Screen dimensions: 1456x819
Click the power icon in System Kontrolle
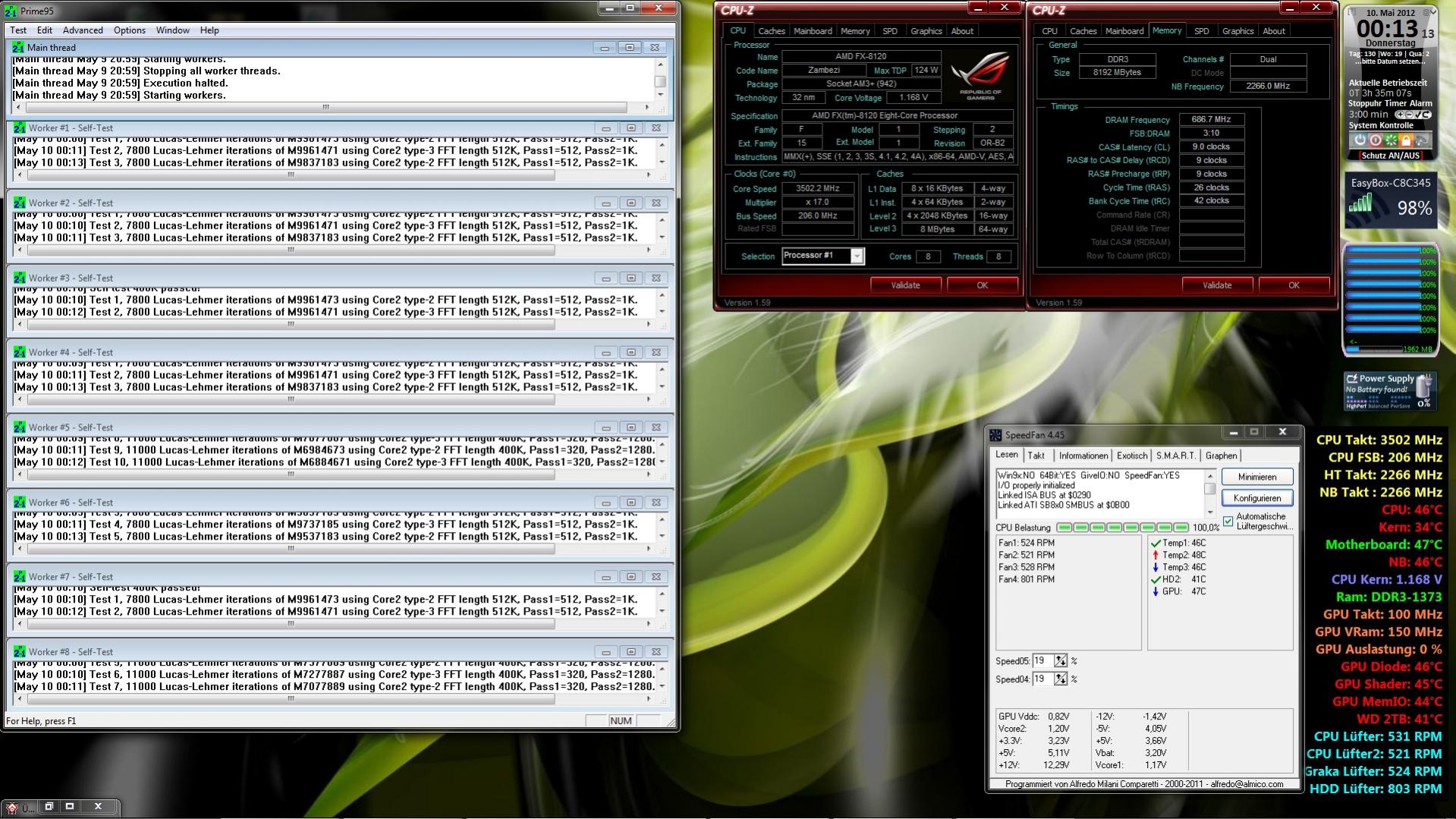1360,140
